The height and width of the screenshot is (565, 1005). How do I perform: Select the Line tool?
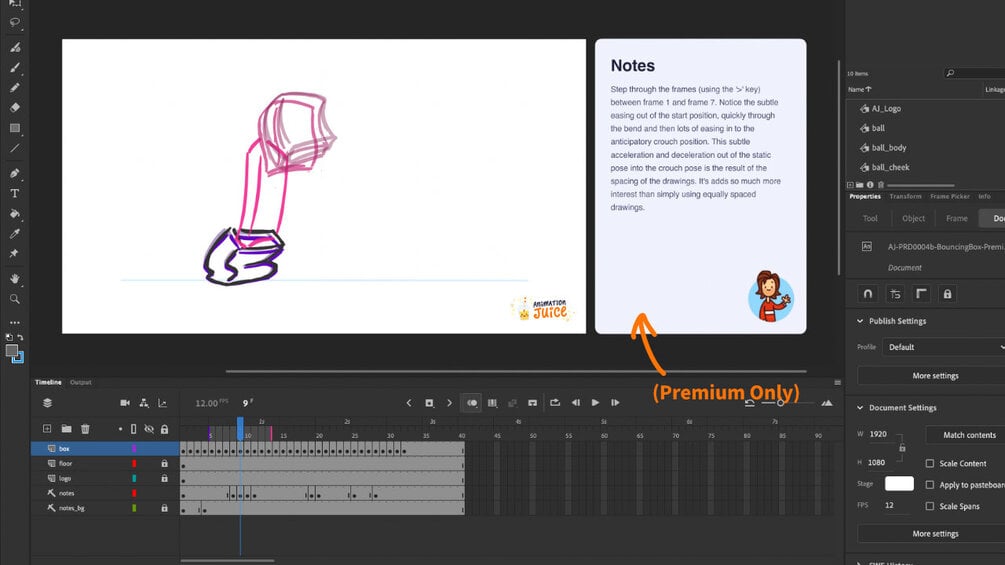15,148
